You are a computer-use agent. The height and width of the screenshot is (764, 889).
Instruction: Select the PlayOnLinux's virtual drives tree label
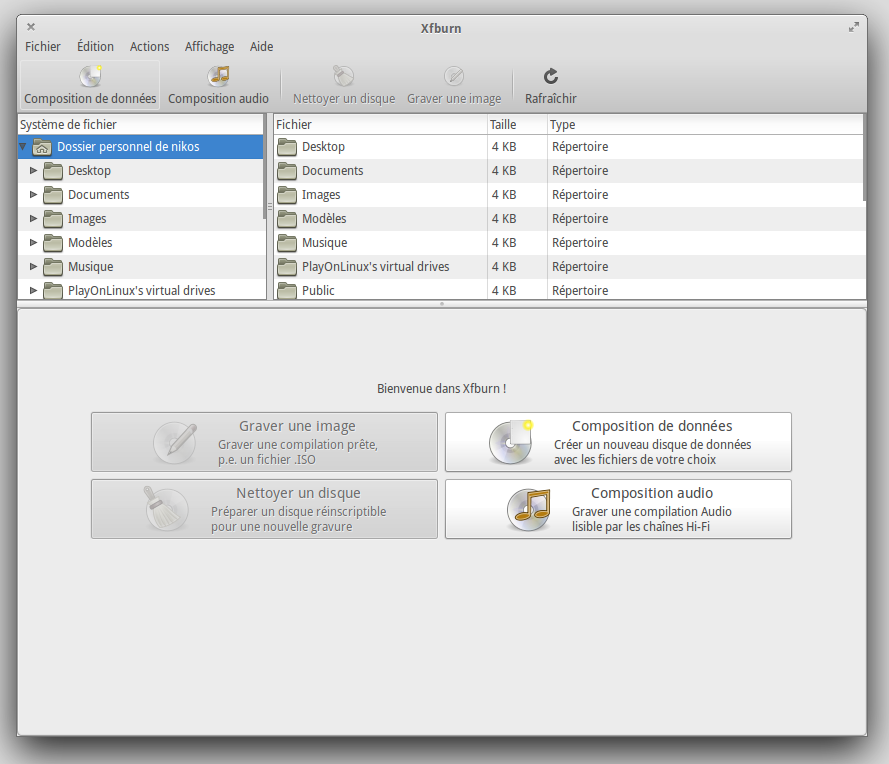coord(142,290)
